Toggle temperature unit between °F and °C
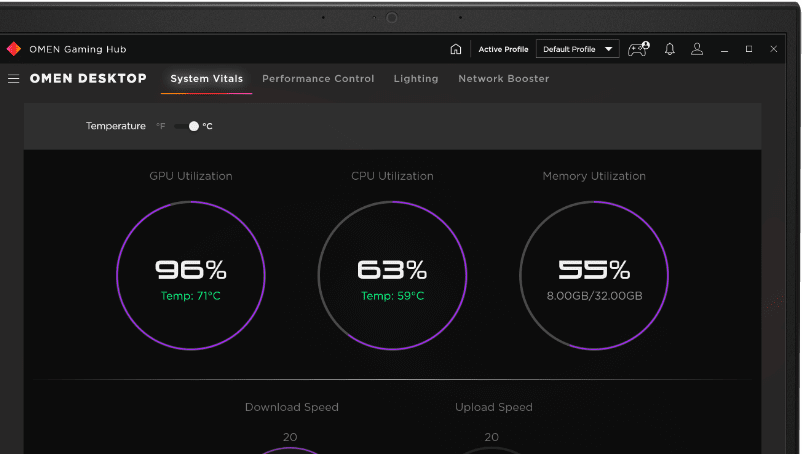 click(187, 126)
